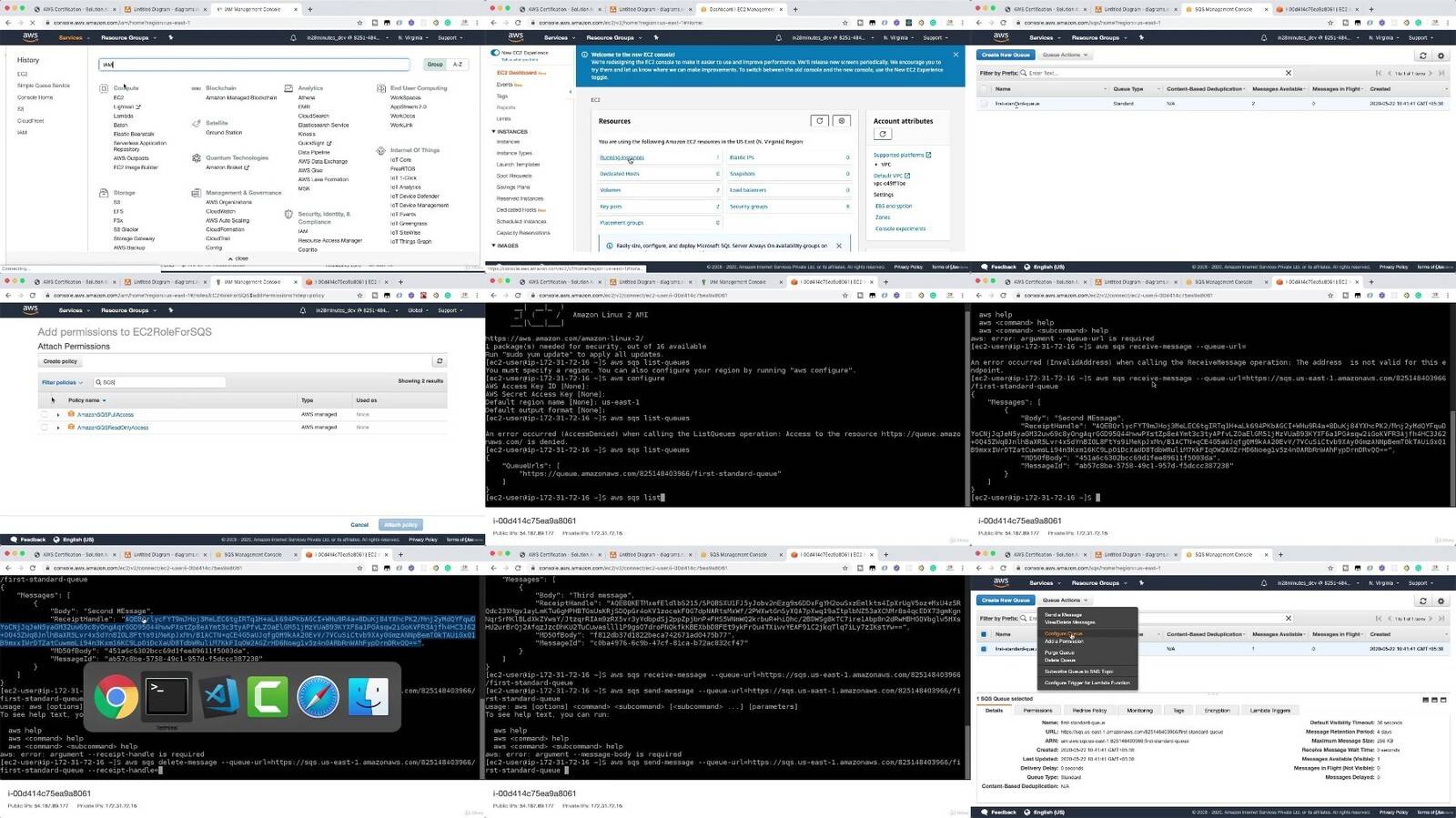1456x818 pixels.
Task: Choose Subscribe Queue to SNS Topic
Action: (x=1078, y=672)
